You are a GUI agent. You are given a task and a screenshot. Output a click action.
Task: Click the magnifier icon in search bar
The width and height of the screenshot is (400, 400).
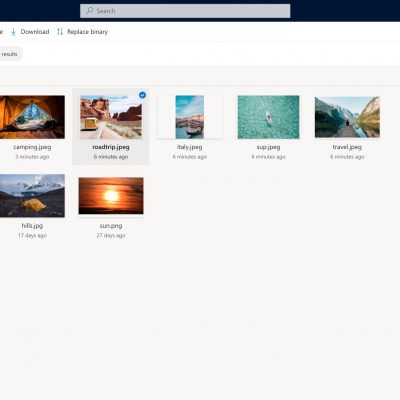pos(90,11)
